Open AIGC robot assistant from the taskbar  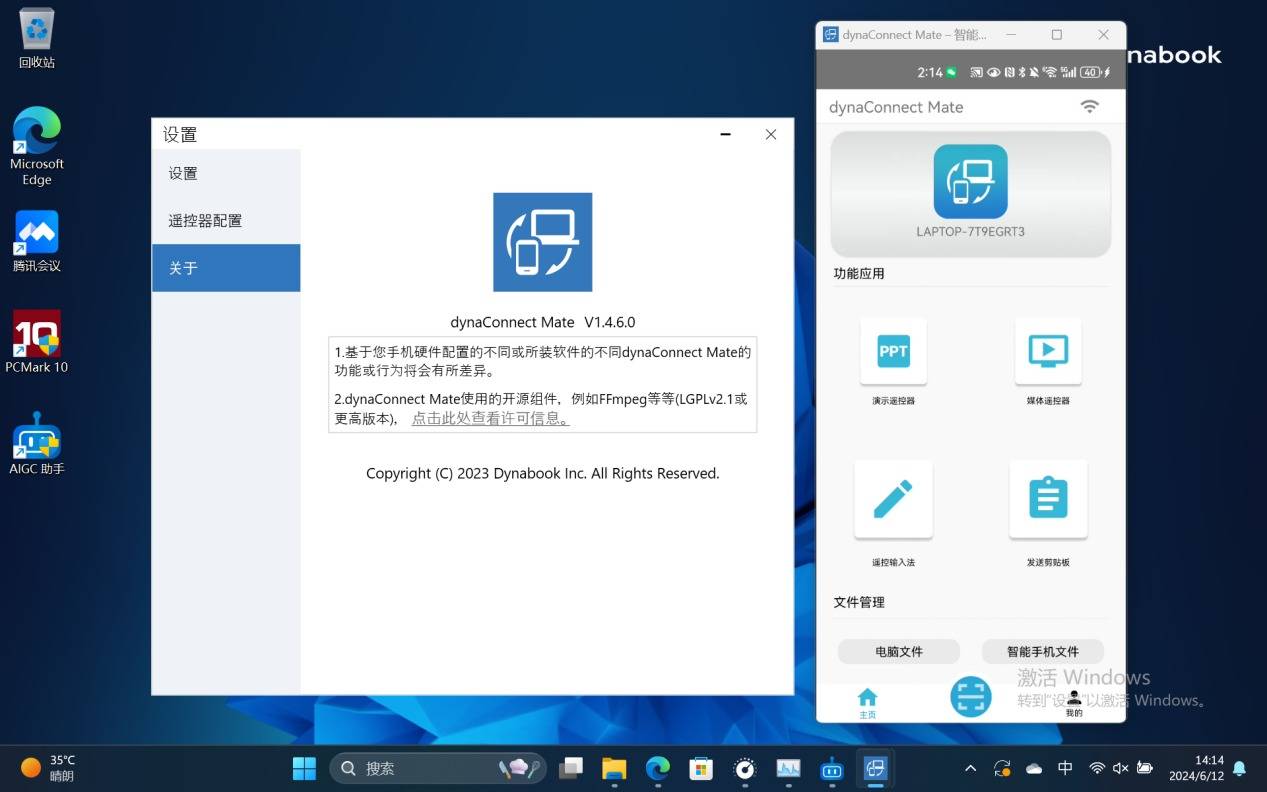831,768
